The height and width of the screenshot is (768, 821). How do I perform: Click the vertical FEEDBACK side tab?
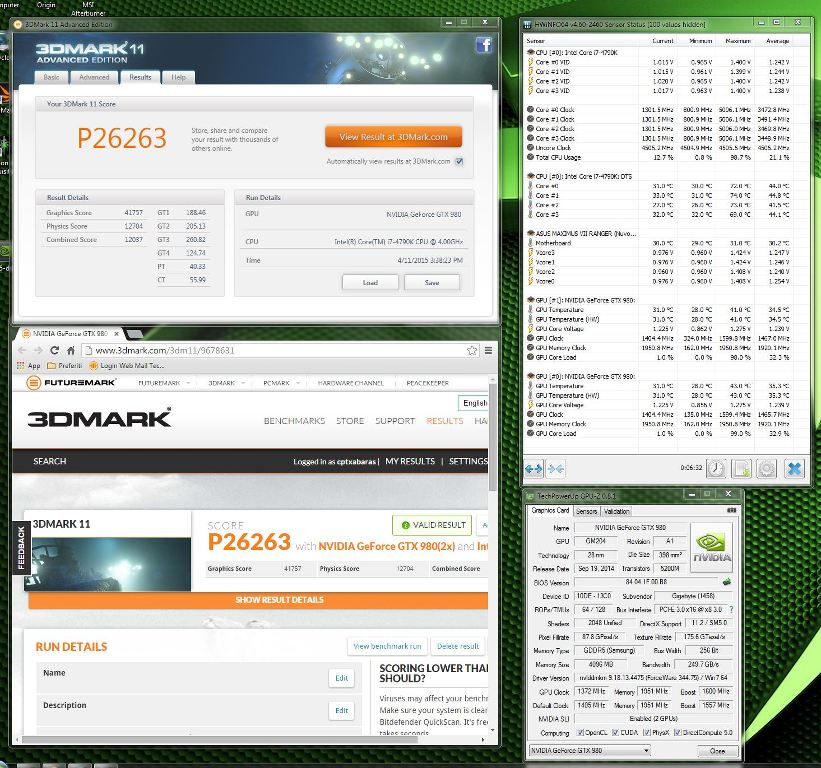pos(21,548)
